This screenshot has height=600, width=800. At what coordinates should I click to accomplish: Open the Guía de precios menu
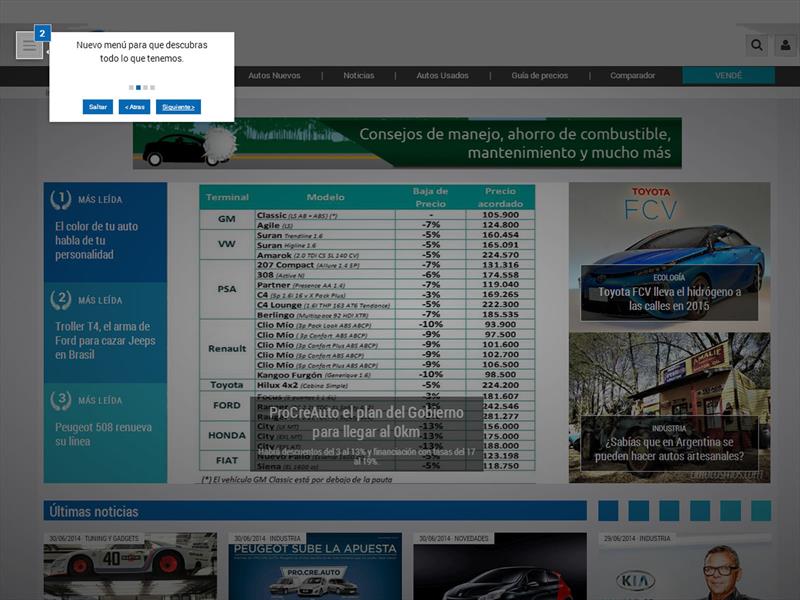click(x=539, y=76)
